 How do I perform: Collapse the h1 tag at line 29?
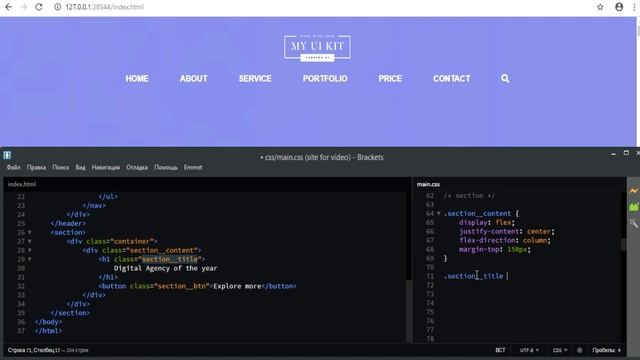[x=29, y=259]
